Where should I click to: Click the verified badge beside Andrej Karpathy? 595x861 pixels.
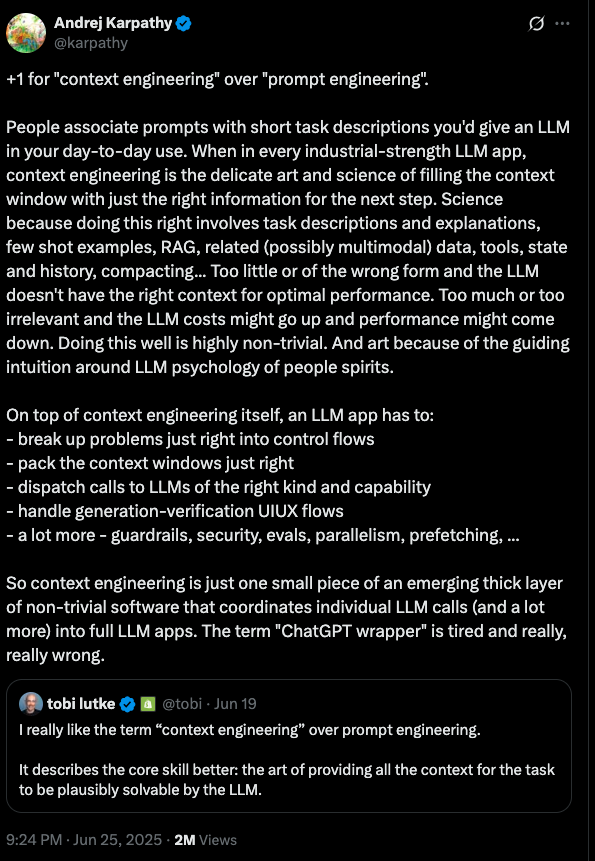(184, 24)
